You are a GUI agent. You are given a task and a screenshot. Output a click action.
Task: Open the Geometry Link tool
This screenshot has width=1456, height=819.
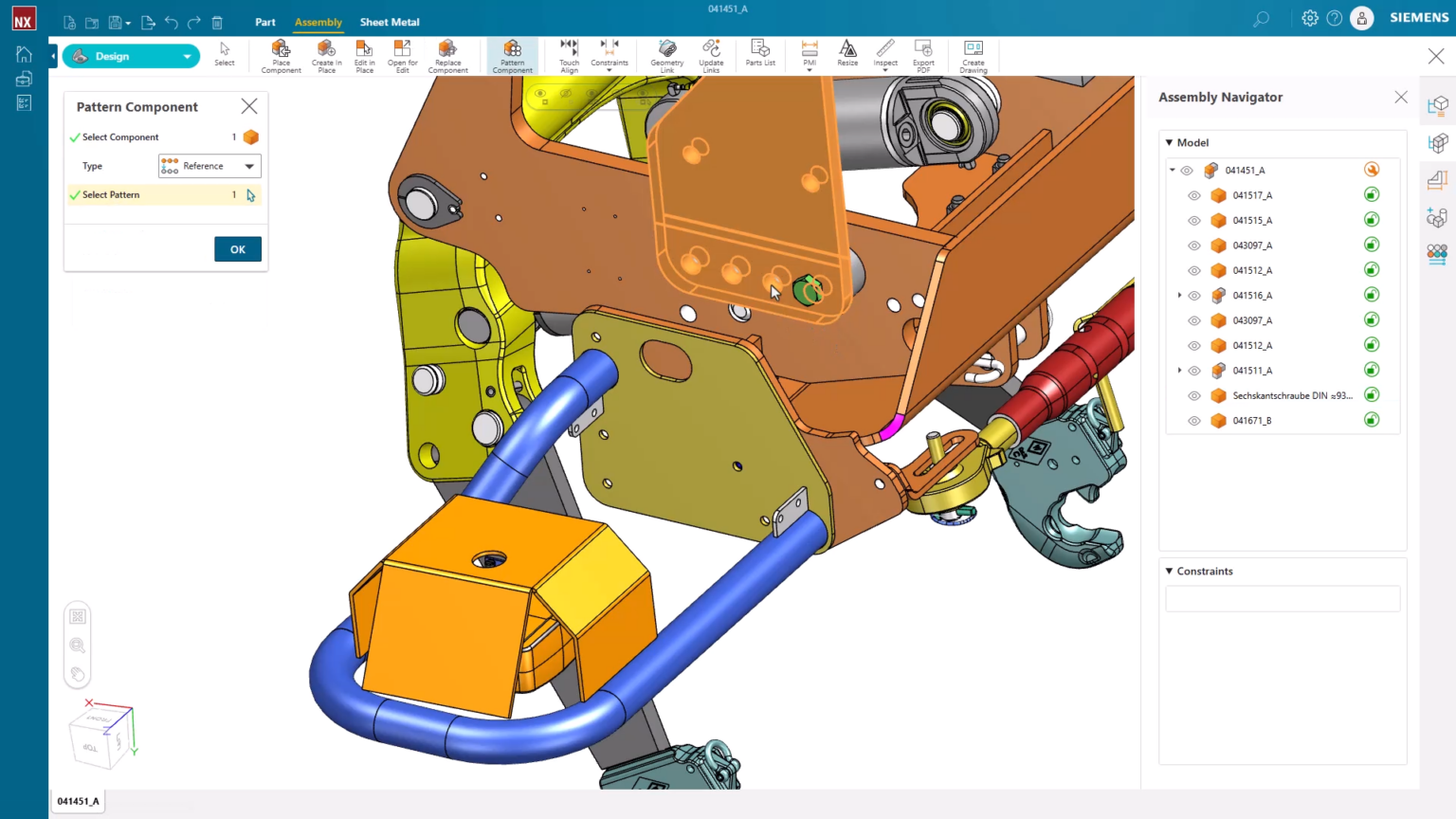coord(666,55)
